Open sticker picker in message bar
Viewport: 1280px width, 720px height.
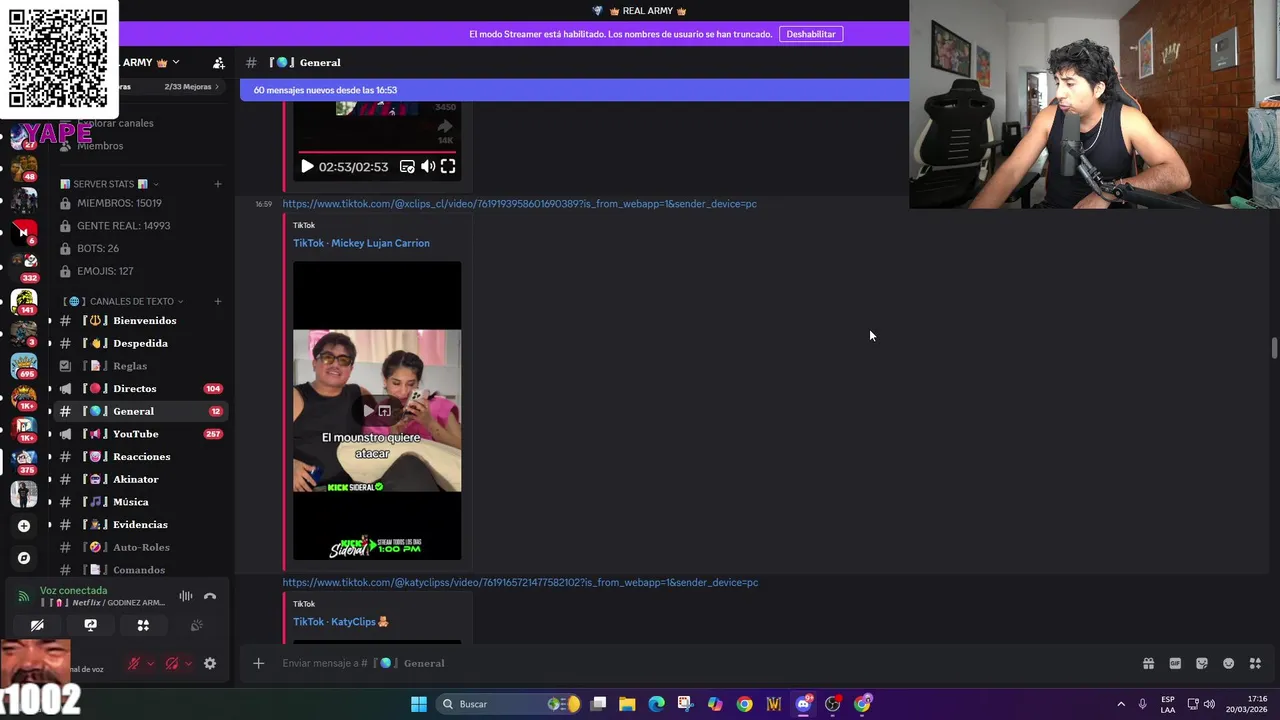1202,663
